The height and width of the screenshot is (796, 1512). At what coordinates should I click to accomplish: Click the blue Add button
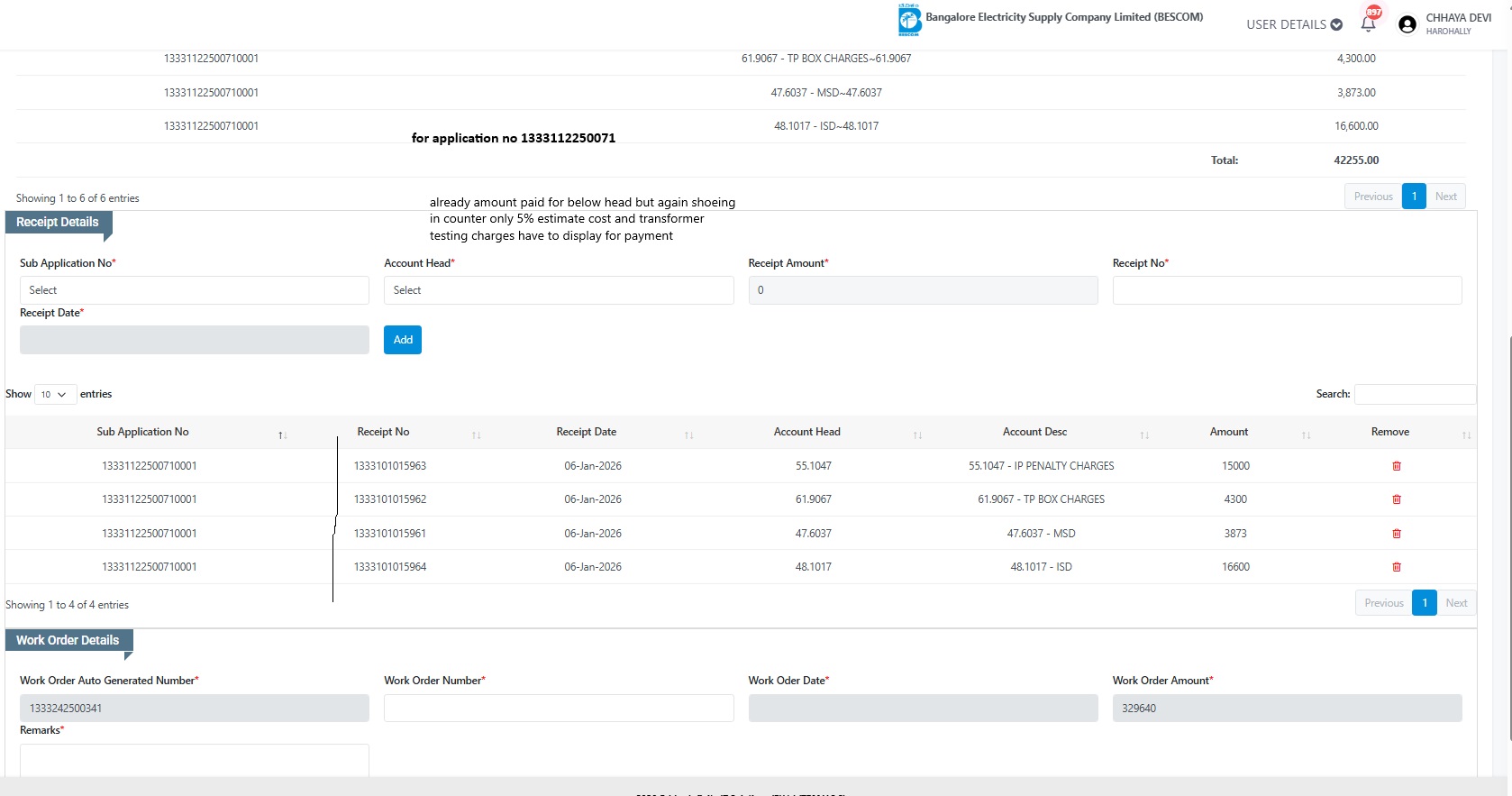coord(403,340)
